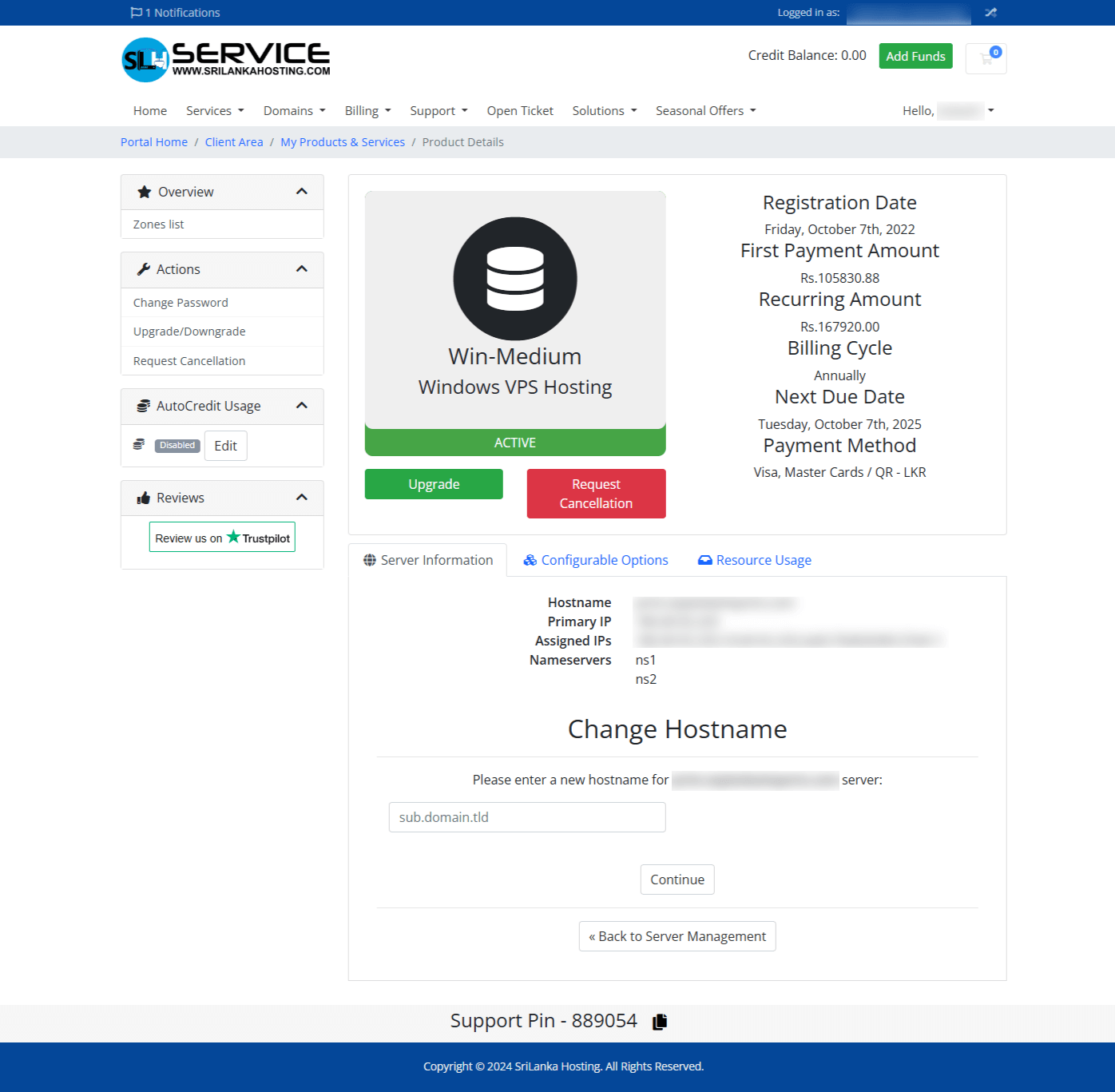
Task: Open the Hello user account dropdown
Action: click(x=949, y=111)
